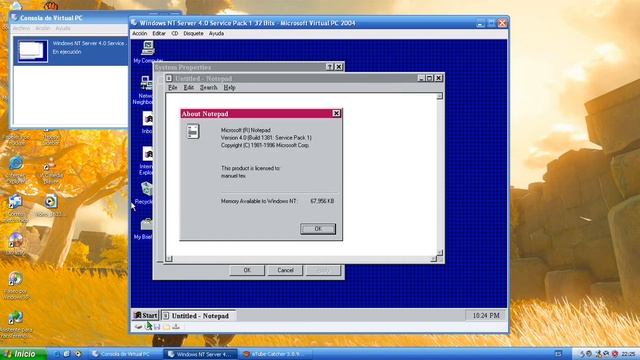Viewport: 640px width, 360px height.
Task: Click red security shield icon in XP tray
Action: (614, 354)
